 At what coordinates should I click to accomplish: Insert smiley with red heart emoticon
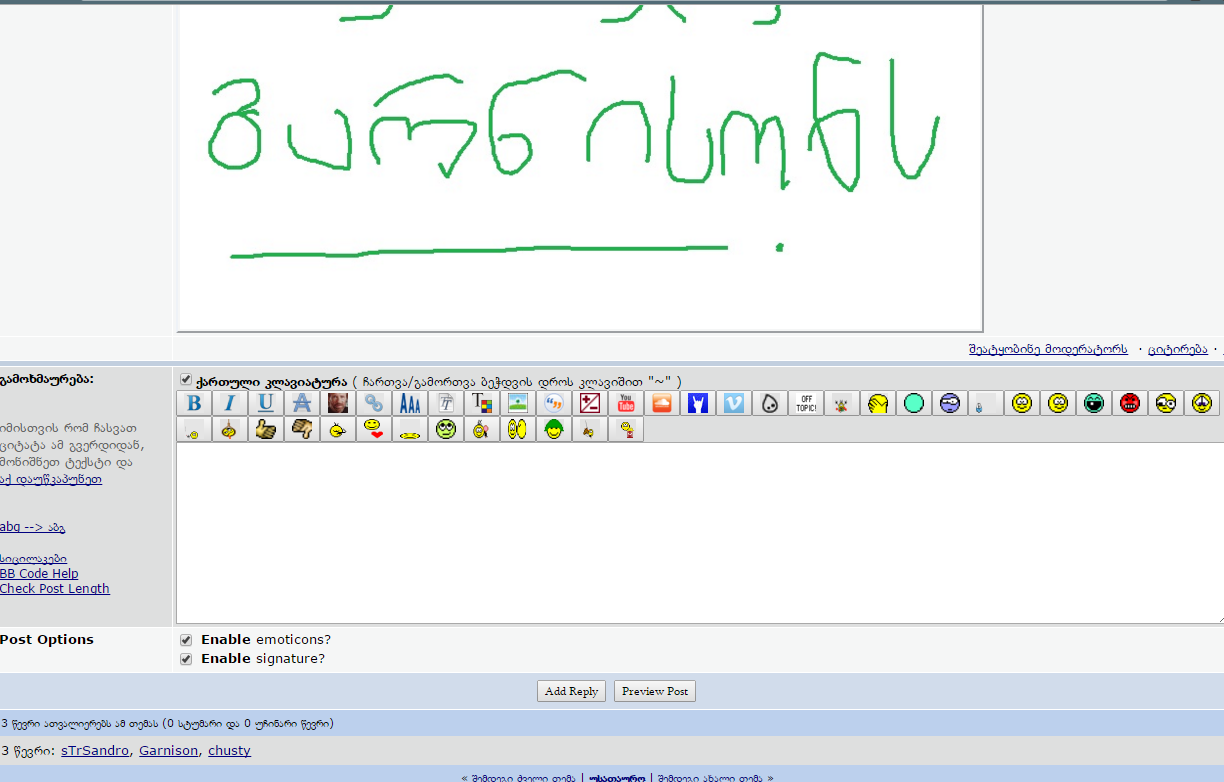point(374,430)
